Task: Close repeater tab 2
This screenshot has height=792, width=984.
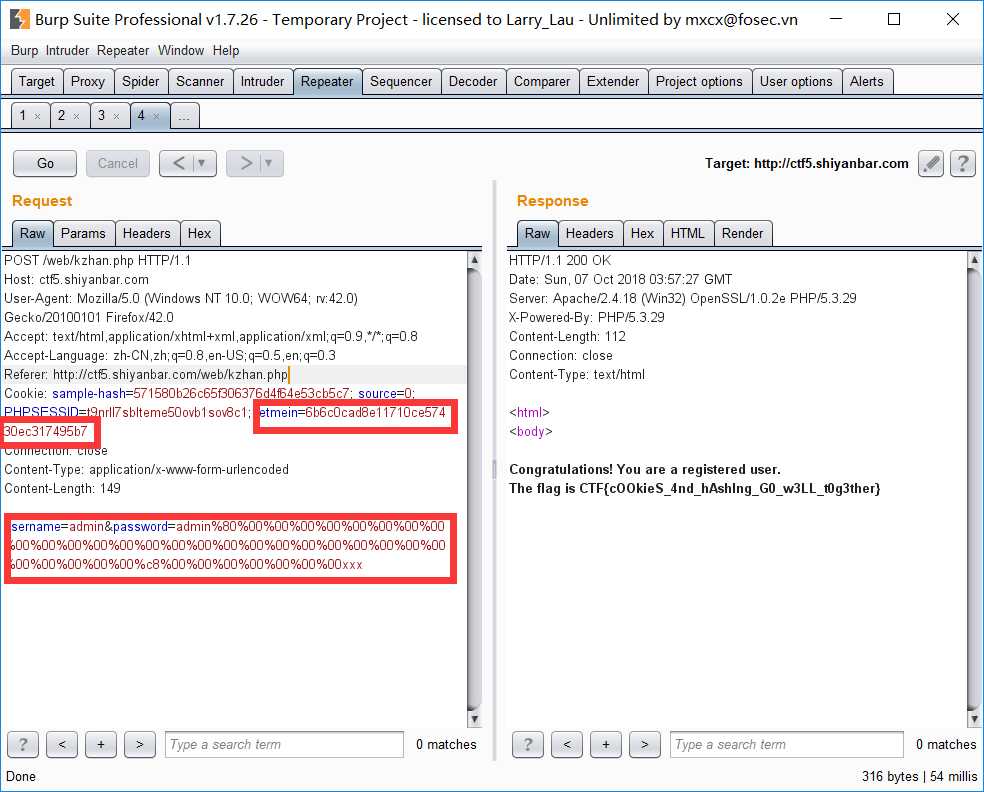Action: tap(77, 116)
